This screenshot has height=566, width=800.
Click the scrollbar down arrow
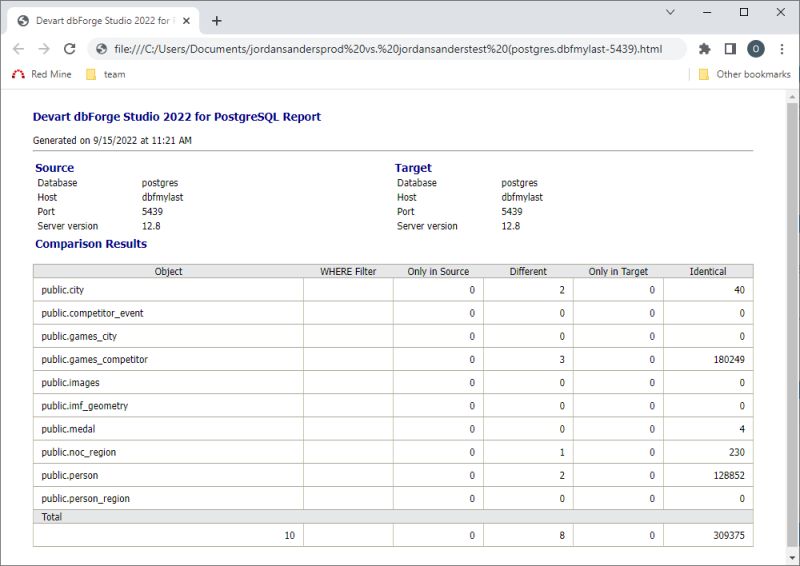pyautogui.click(x=792, y=558)
